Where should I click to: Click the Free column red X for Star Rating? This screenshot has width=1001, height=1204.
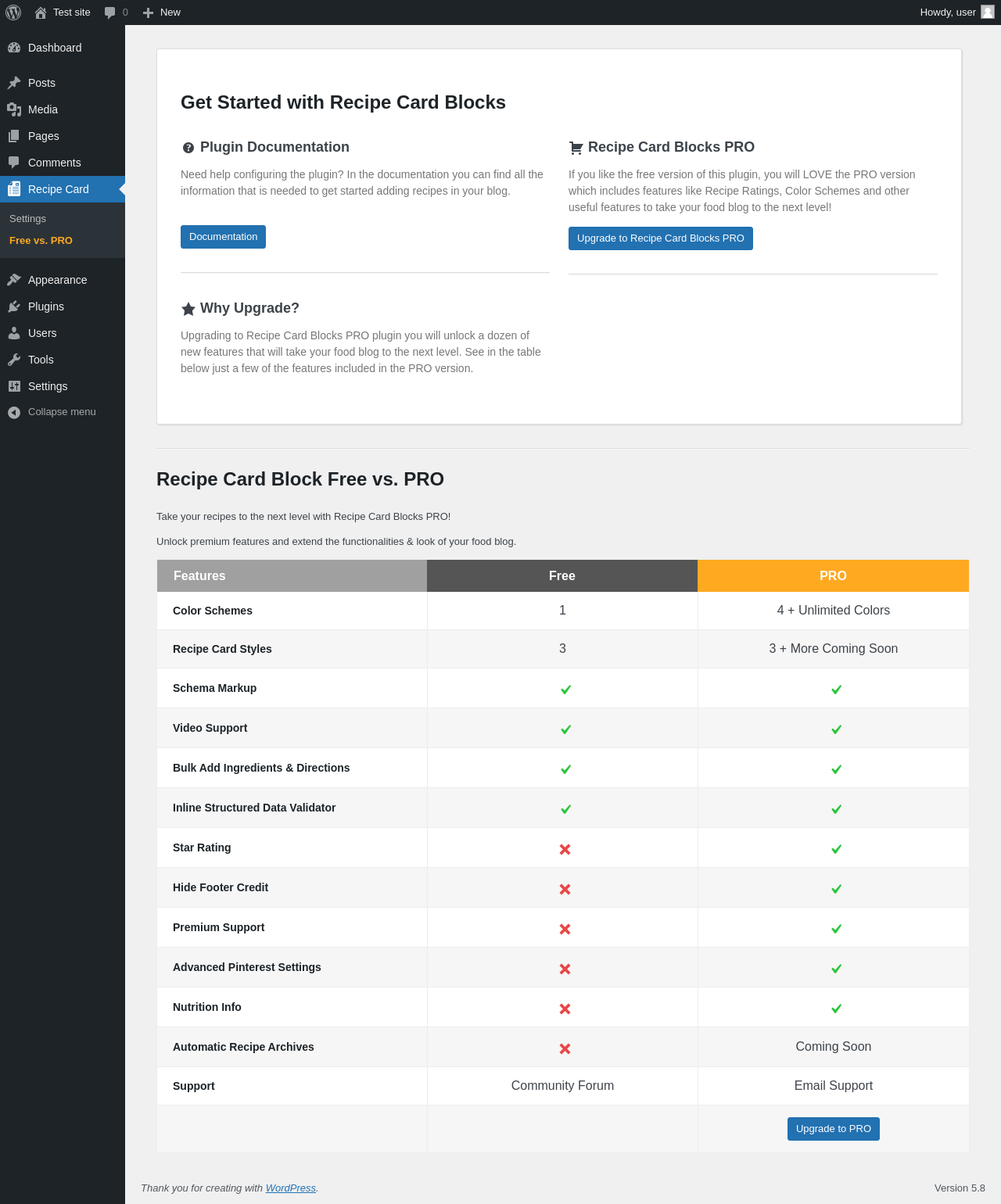tap(565, 849)
